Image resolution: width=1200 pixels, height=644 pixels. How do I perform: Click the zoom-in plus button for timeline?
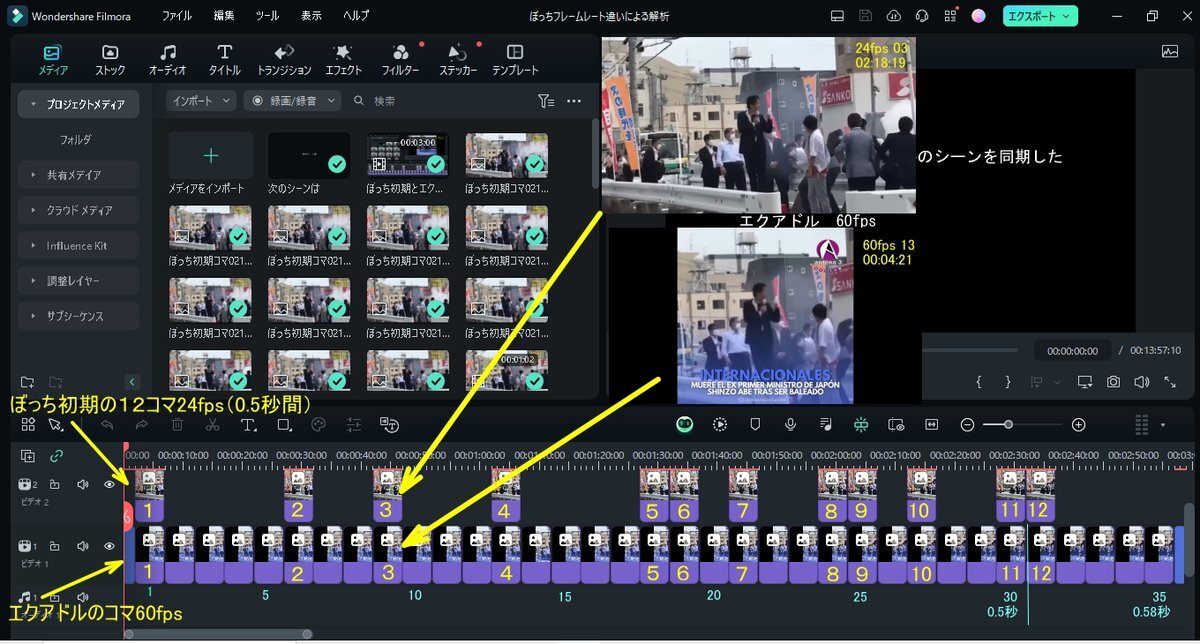tap(1078, 424)
